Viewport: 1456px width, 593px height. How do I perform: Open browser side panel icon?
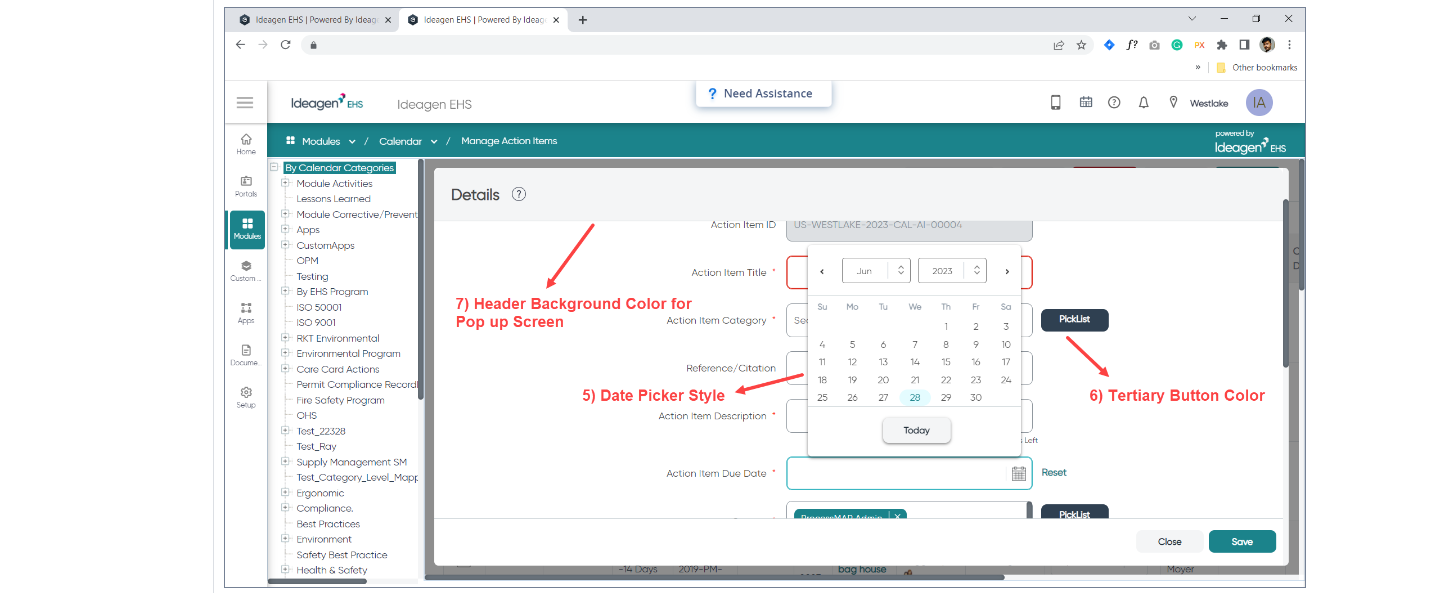tap(1244, 45)
